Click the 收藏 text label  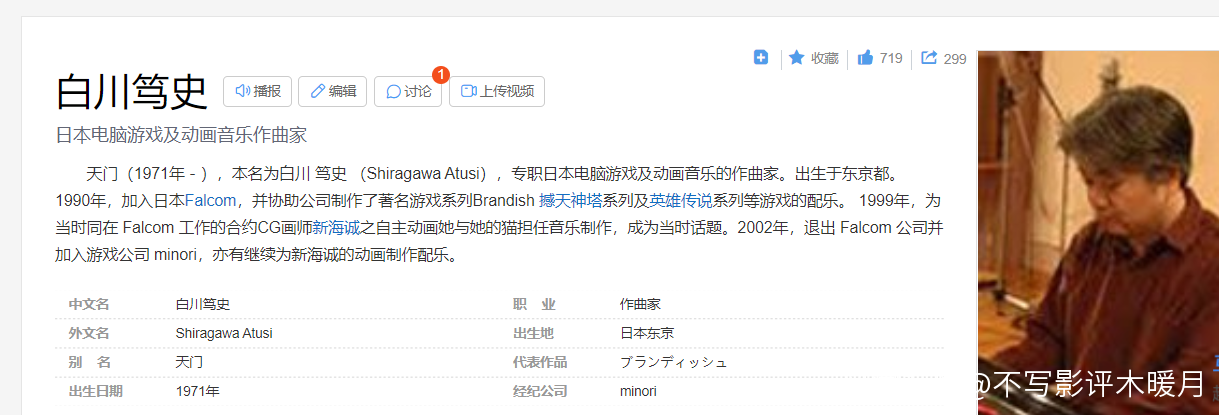click(x=825, y=58)
